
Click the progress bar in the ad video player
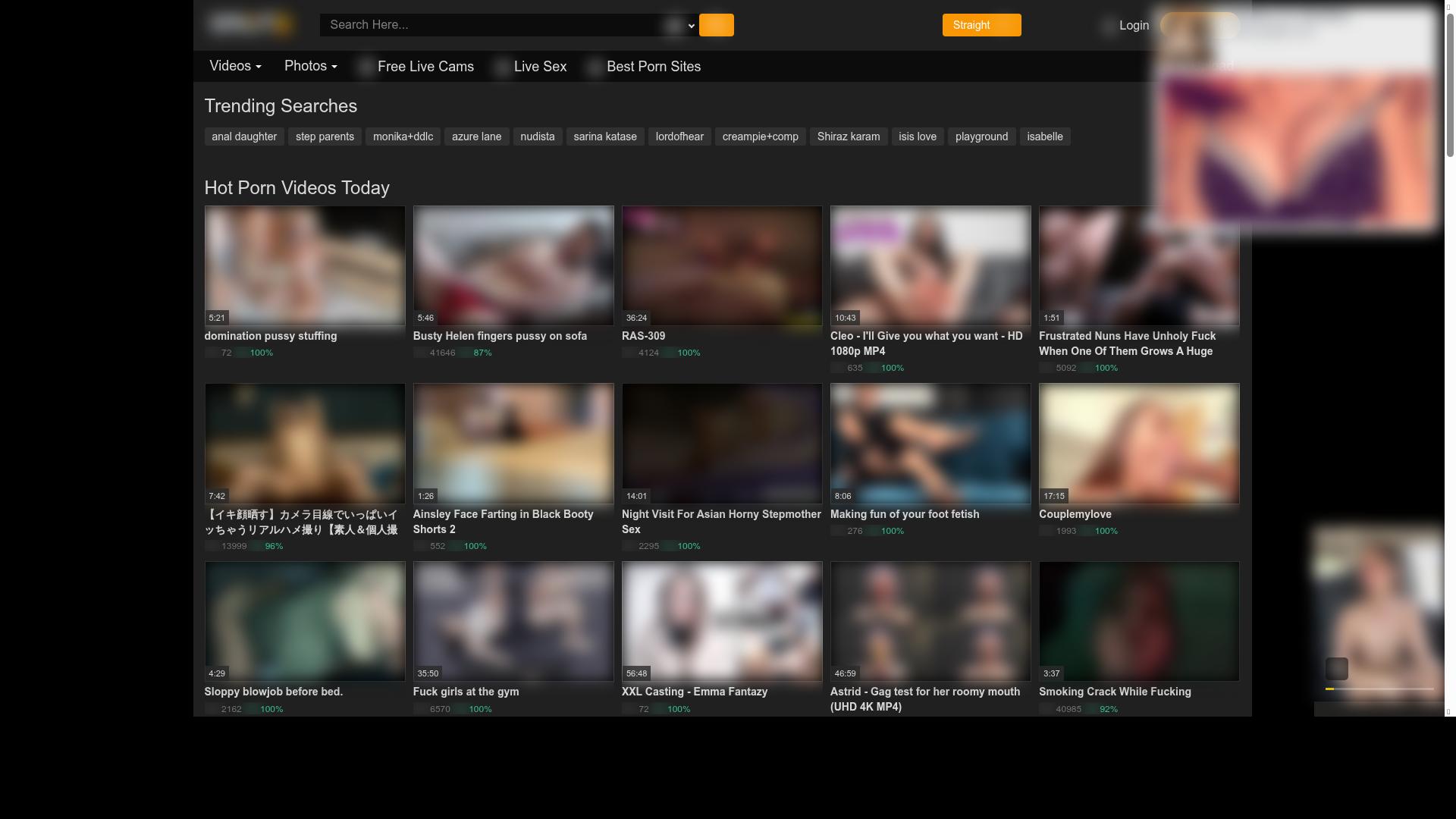click(x=1380, y=690)
